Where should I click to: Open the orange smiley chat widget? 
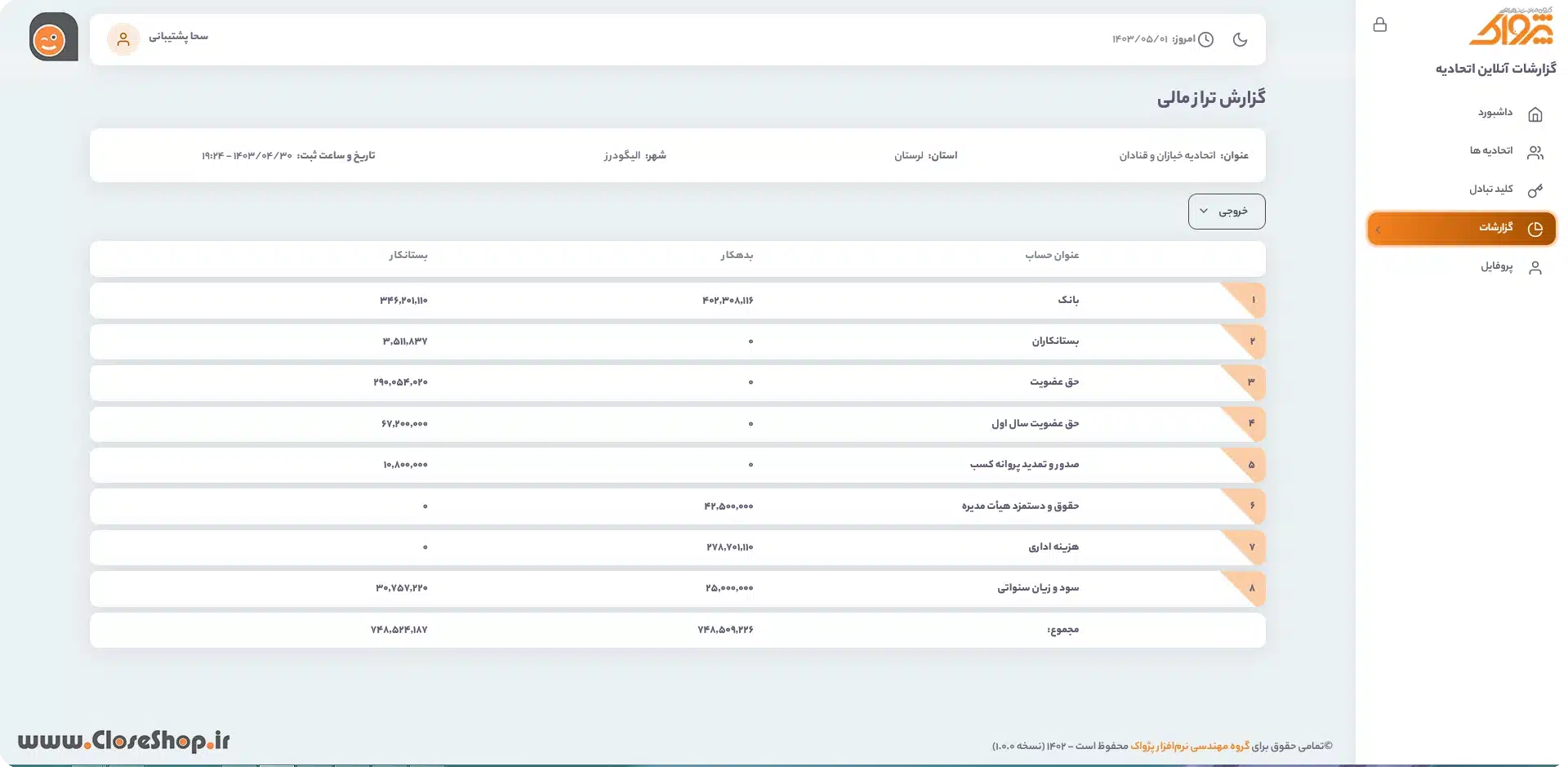(53, 37)
